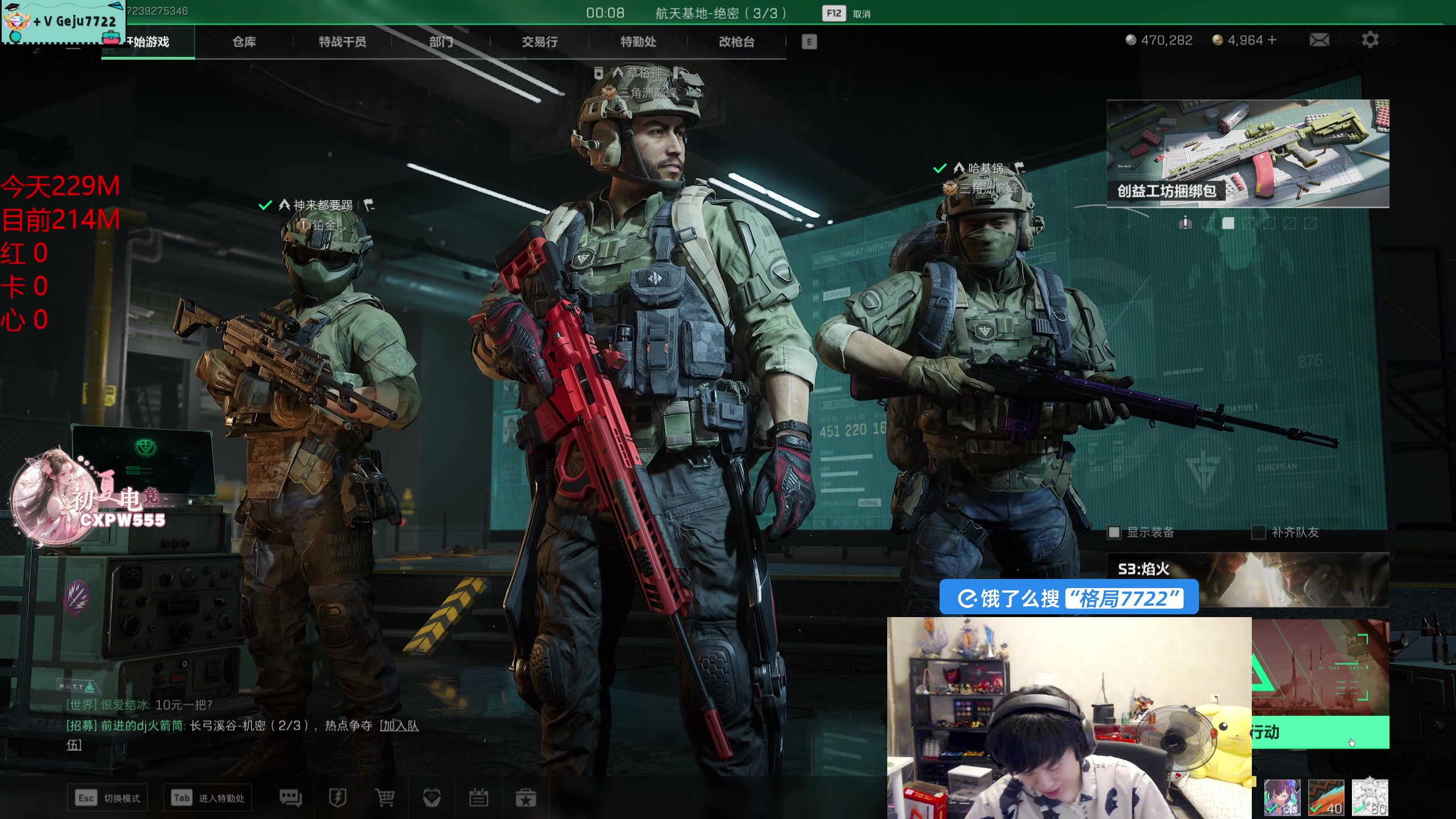Open the calendar events icon in bottom bar
Viewport: 1456px width, 819px height.
[x=478, y=798]
